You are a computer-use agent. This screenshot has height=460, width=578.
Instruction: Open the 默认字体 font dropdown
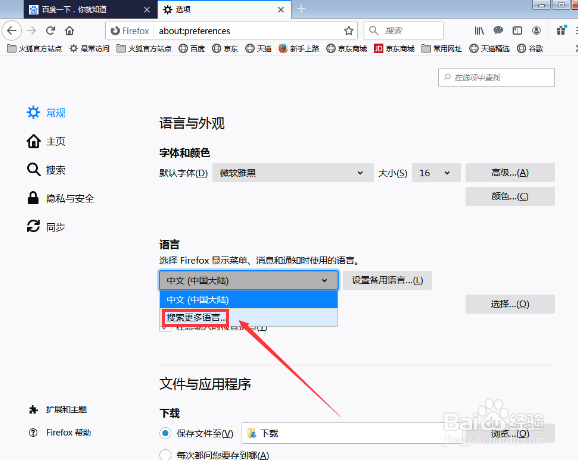(293, 172)
